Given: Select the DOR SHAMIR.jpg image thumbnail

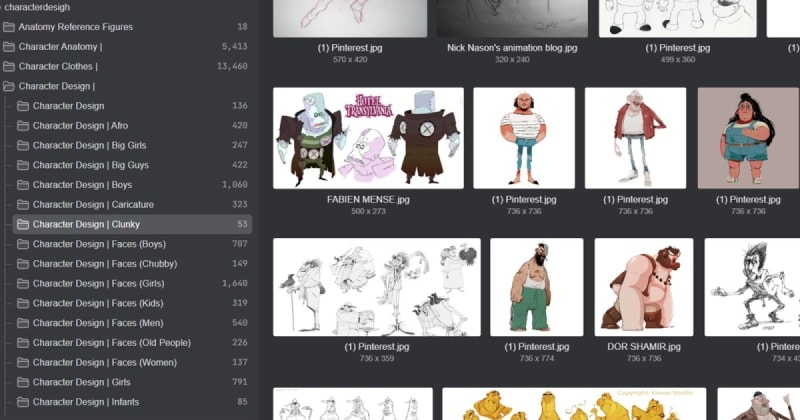Looking at the screenshot, I should coord(643,285).
